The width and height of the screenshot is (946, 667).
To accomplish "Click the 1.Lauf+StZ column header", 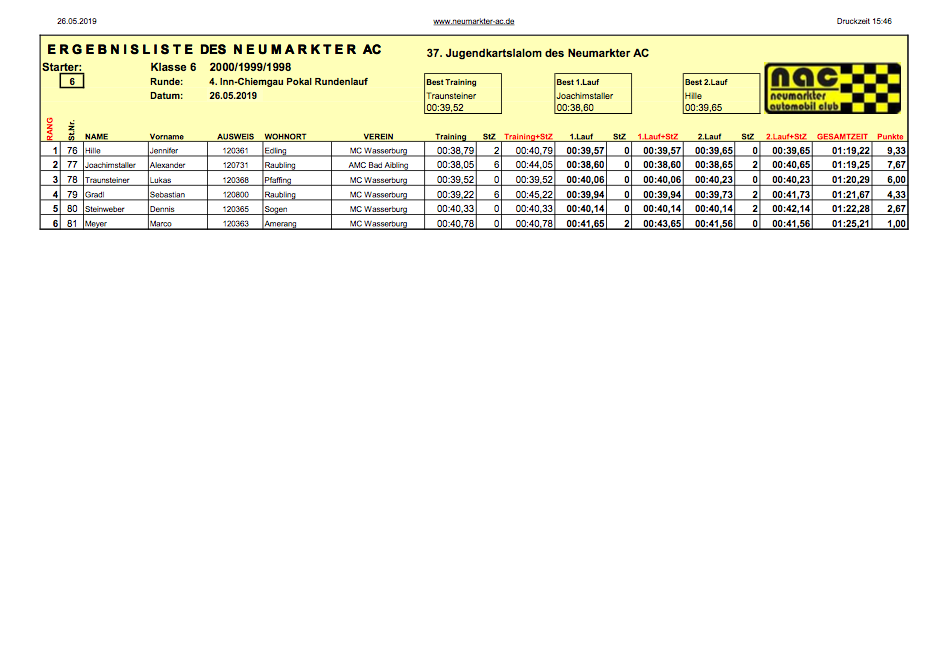I will tap(658, 137).
